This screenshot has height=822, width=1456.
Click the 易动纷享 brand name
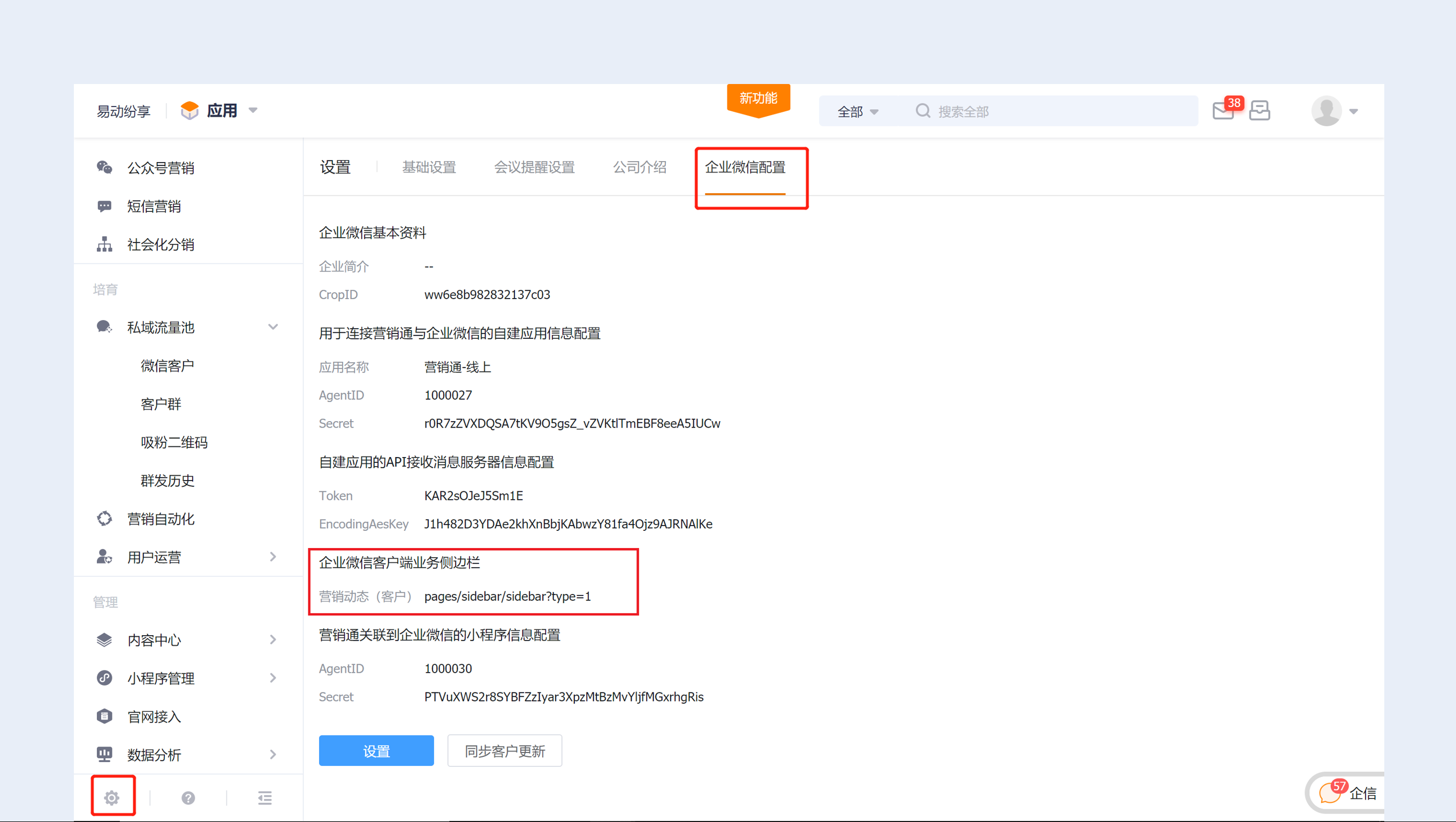pyautogui.click(x=123, y=111)
